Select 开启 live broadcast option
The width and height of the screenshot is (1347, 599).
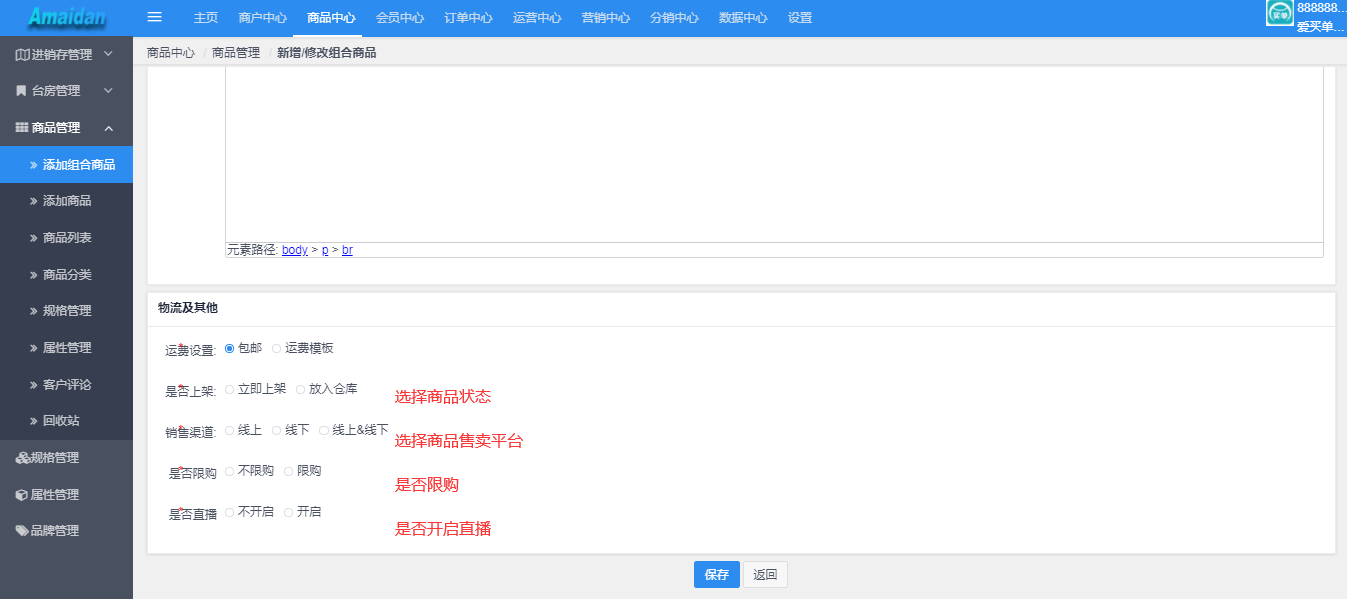289,512
